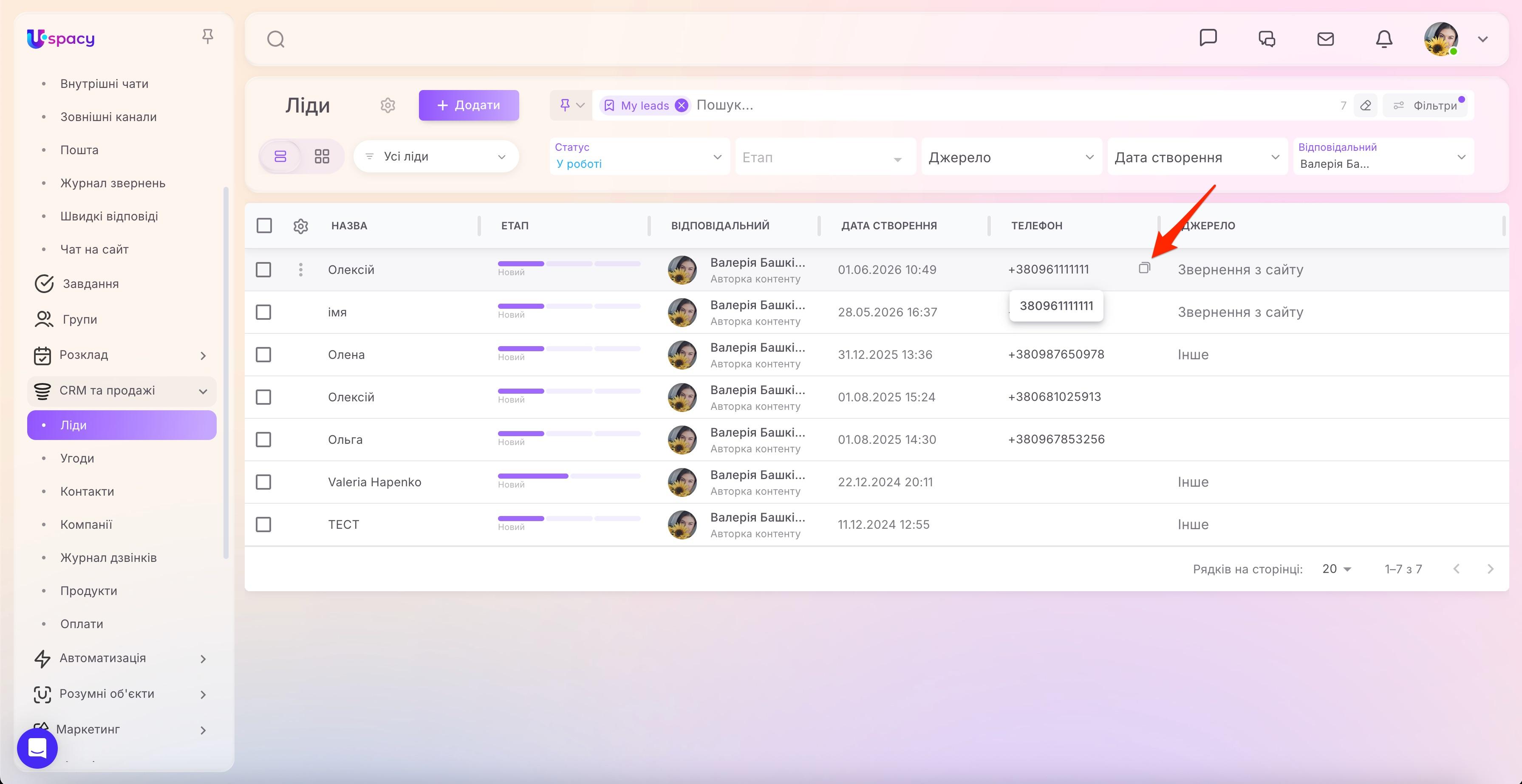Tick checkbox for Олена row
Image resolution: width=1522 pixels, height=784 pixels.
click(x=263, y=355)
